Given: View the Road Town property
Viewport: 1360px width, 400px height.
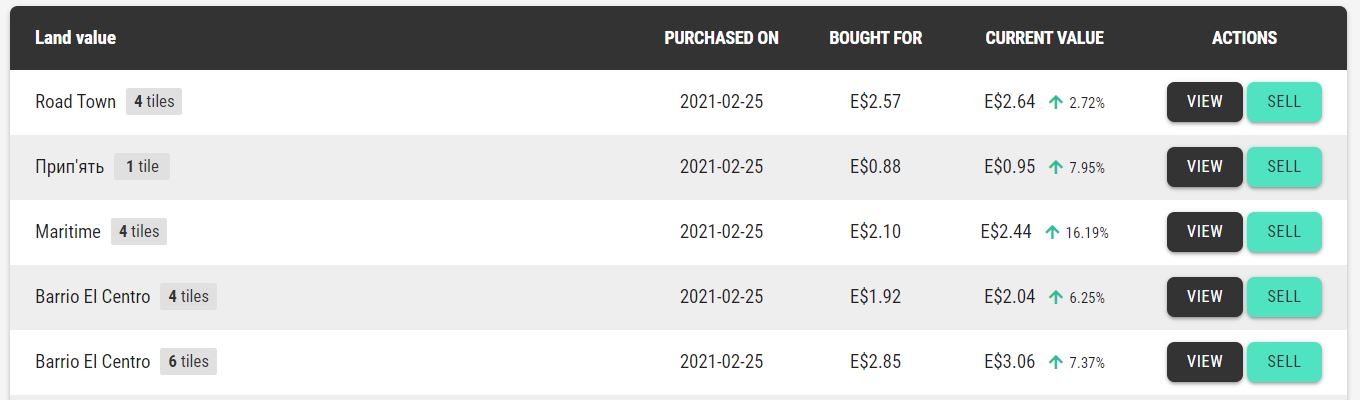Looking at the screenshot, I should [1204, 102].
